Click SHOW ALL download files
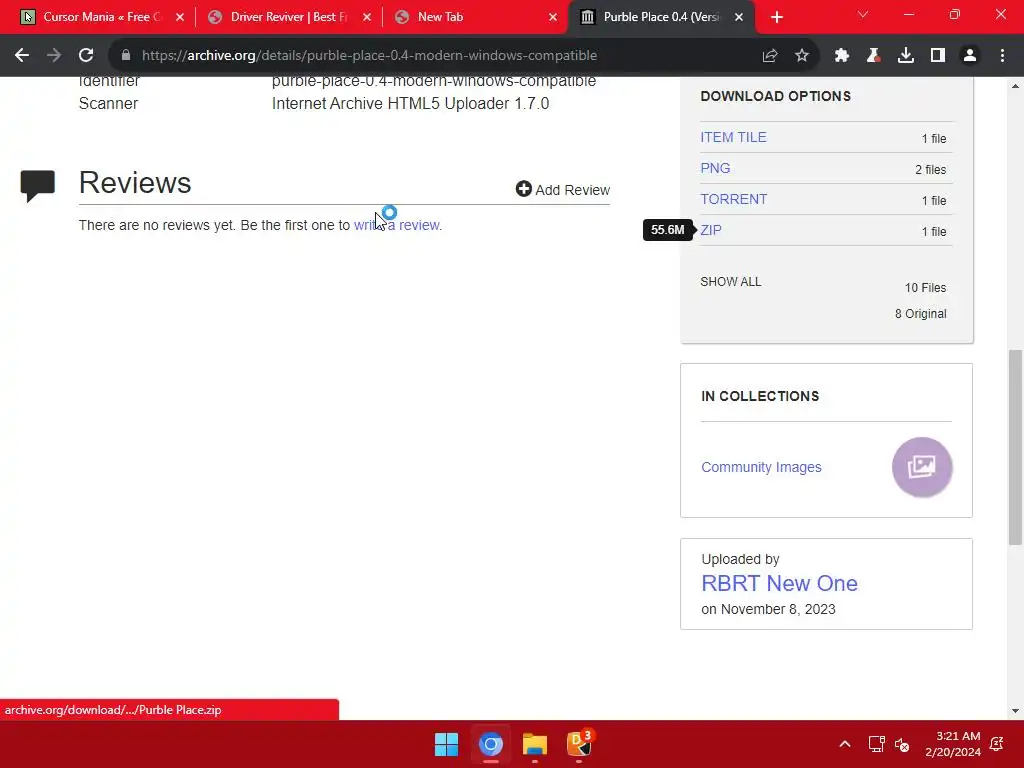 click(x=731, y=281)
